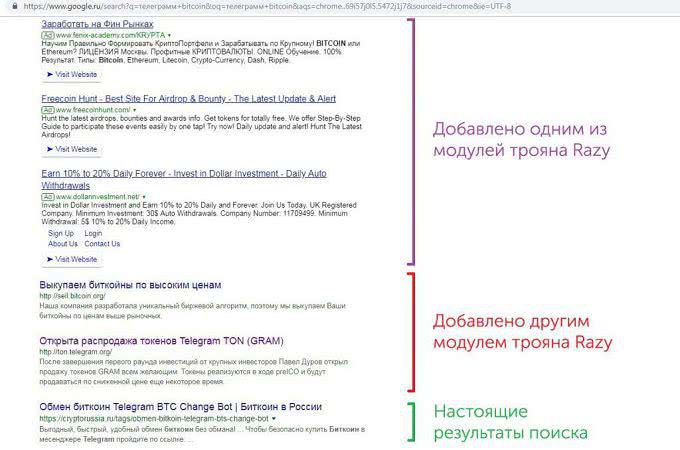The image size is (680, 450).
Task: Click the padlock icon in the address bar
Action: pos(15,6)
